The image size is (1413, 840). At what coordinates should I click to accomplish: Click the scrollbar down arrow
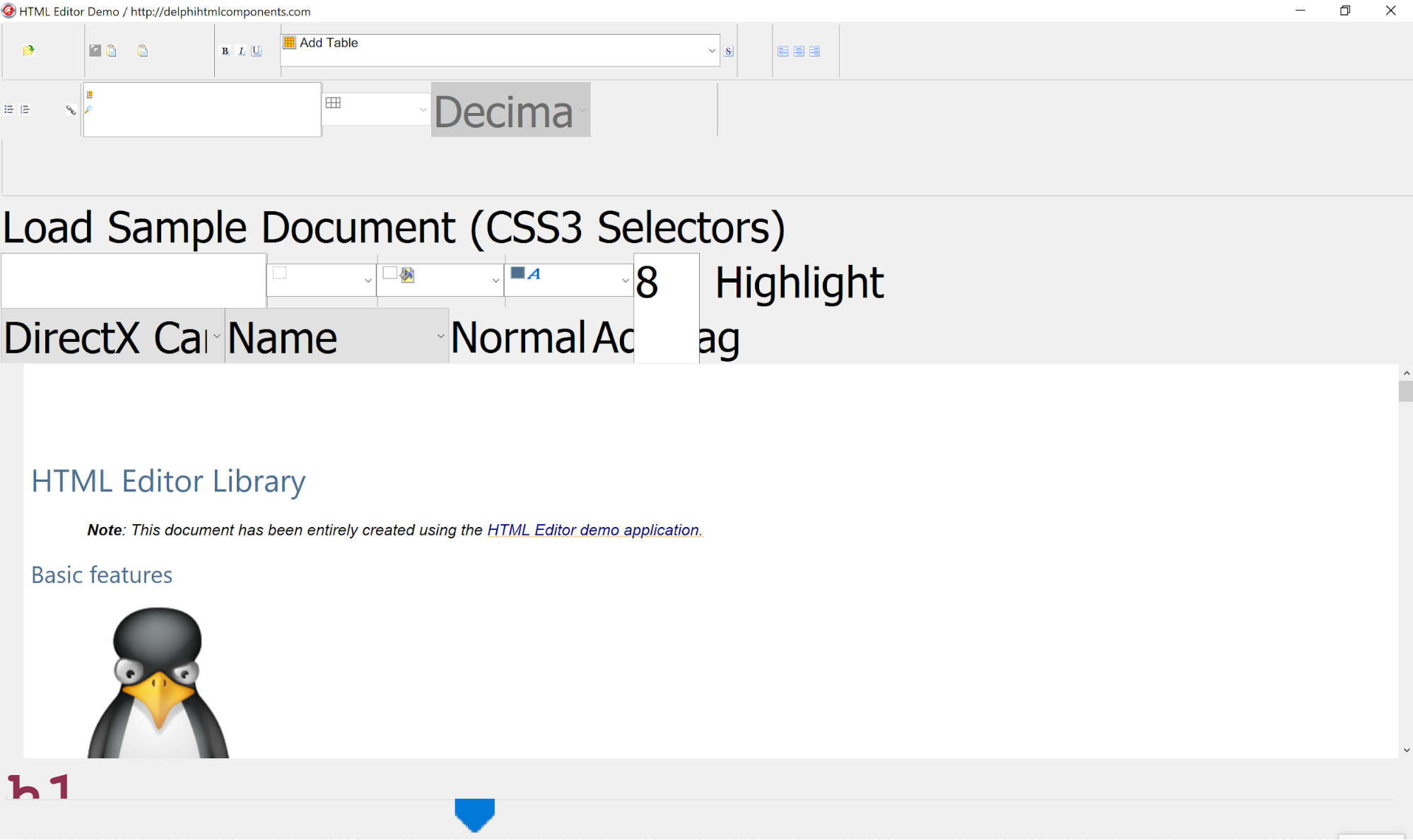coord(1406,750)
